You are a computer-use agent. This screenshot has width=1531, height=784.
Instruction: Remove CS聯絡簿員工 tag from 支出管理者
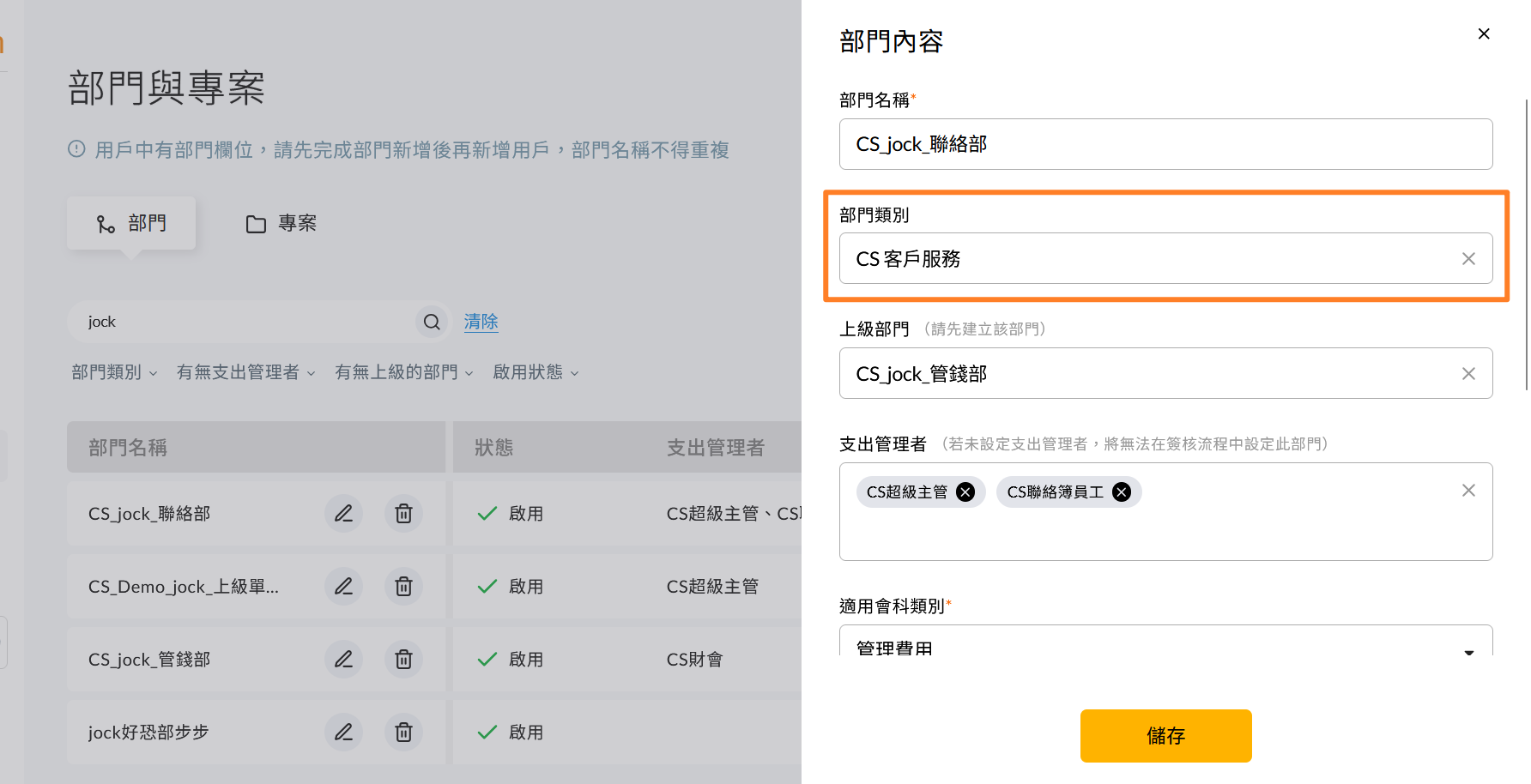(1122, 492)
